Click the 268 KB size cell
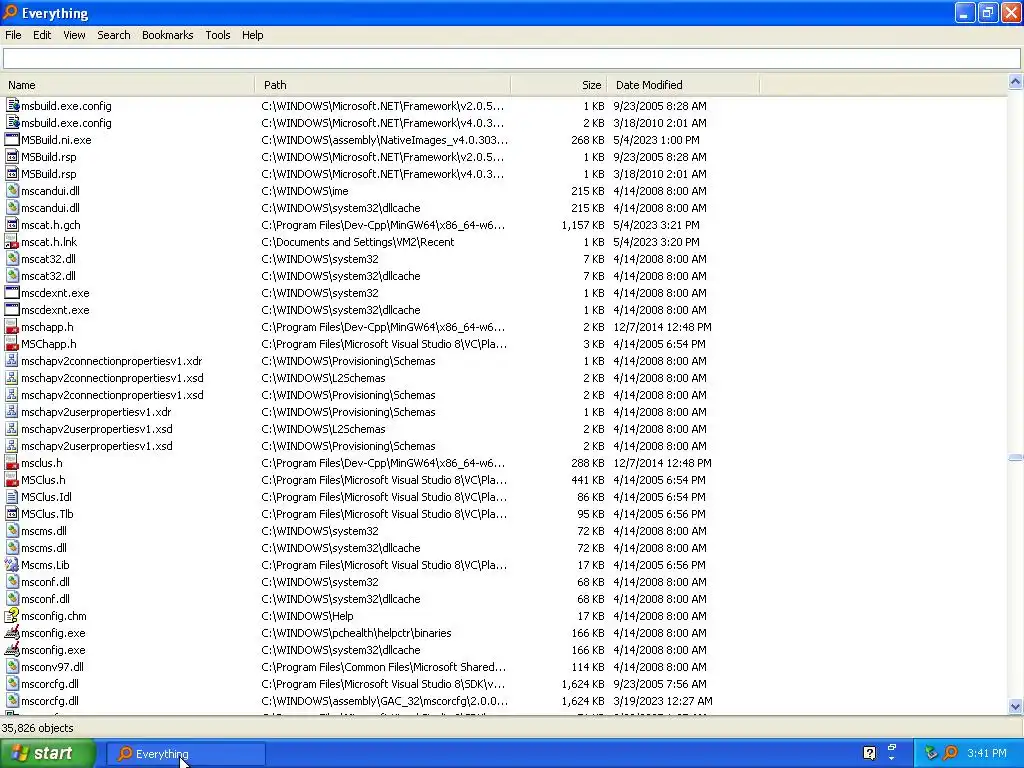Screen dimensions: 1024x768 point(588,140)
